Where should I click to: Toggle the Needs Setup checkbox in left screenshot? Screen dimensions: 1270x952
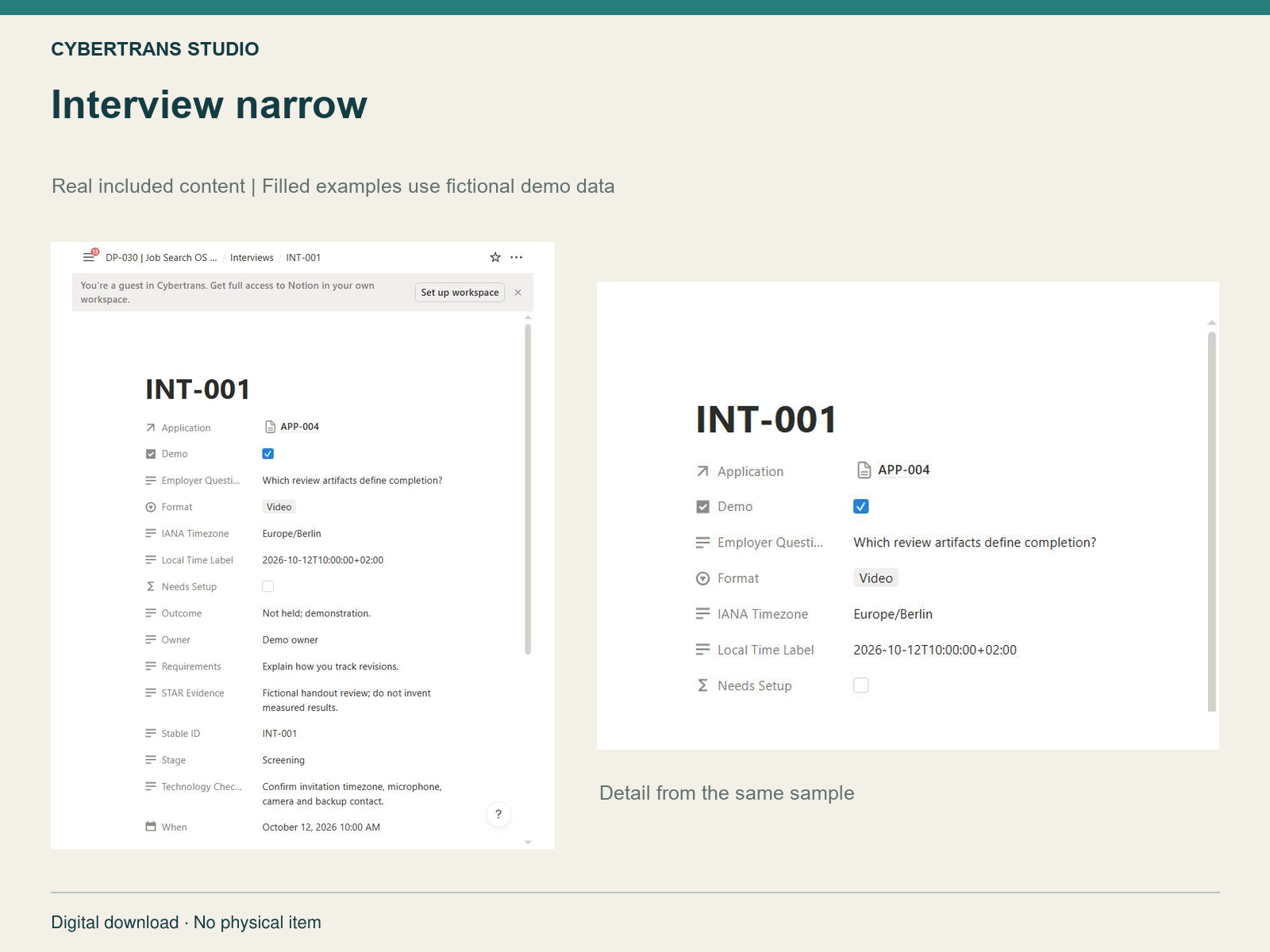[268, 586]
